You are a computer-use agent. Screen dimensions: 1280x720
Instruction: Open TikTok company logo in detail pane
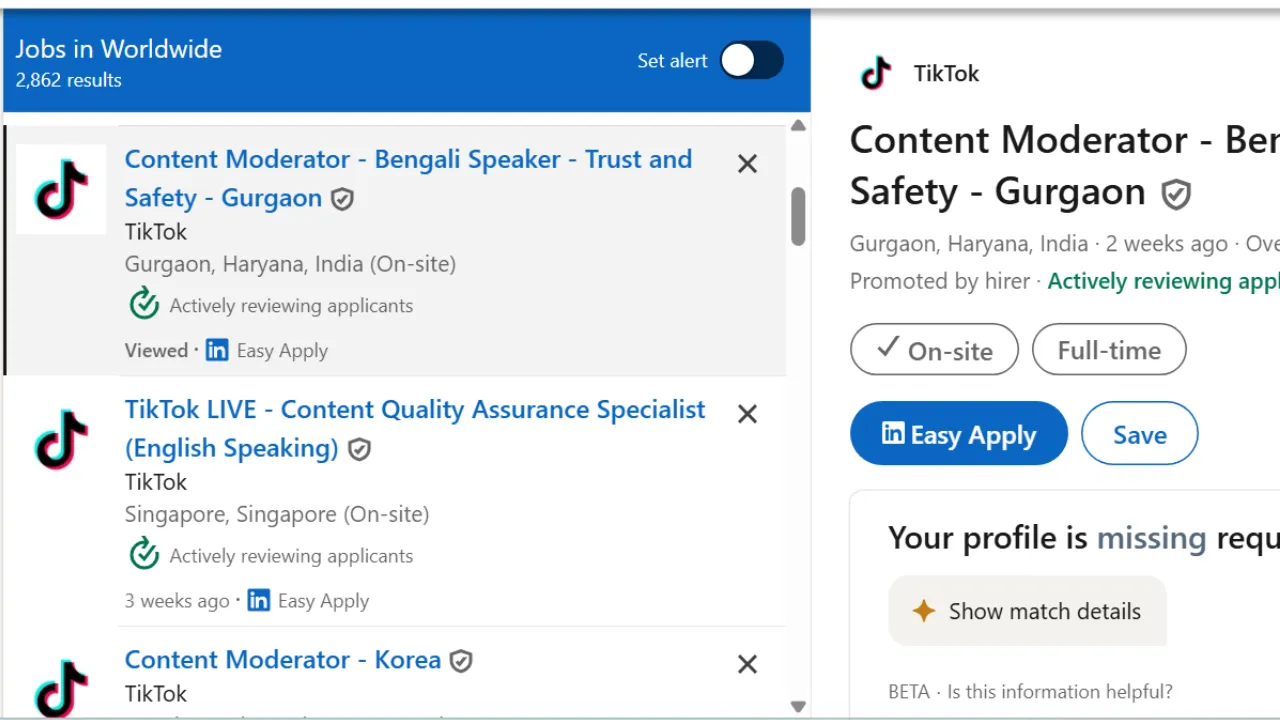(876, 73)
